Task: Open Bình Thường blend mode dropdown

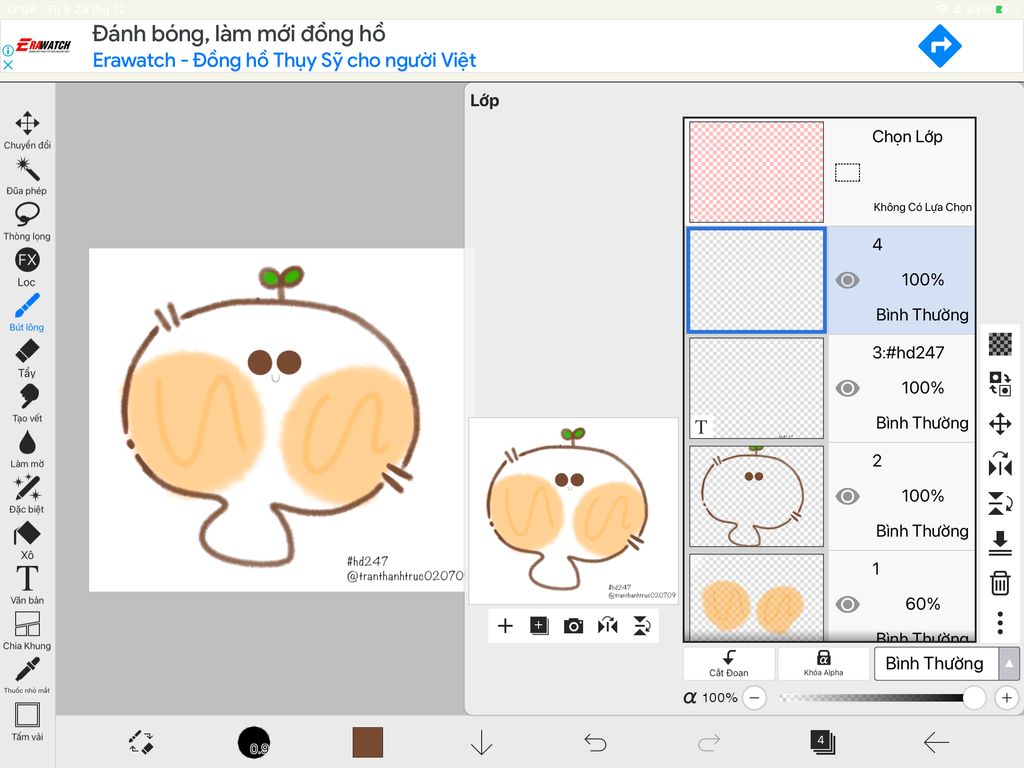Action: pos(935,664)
